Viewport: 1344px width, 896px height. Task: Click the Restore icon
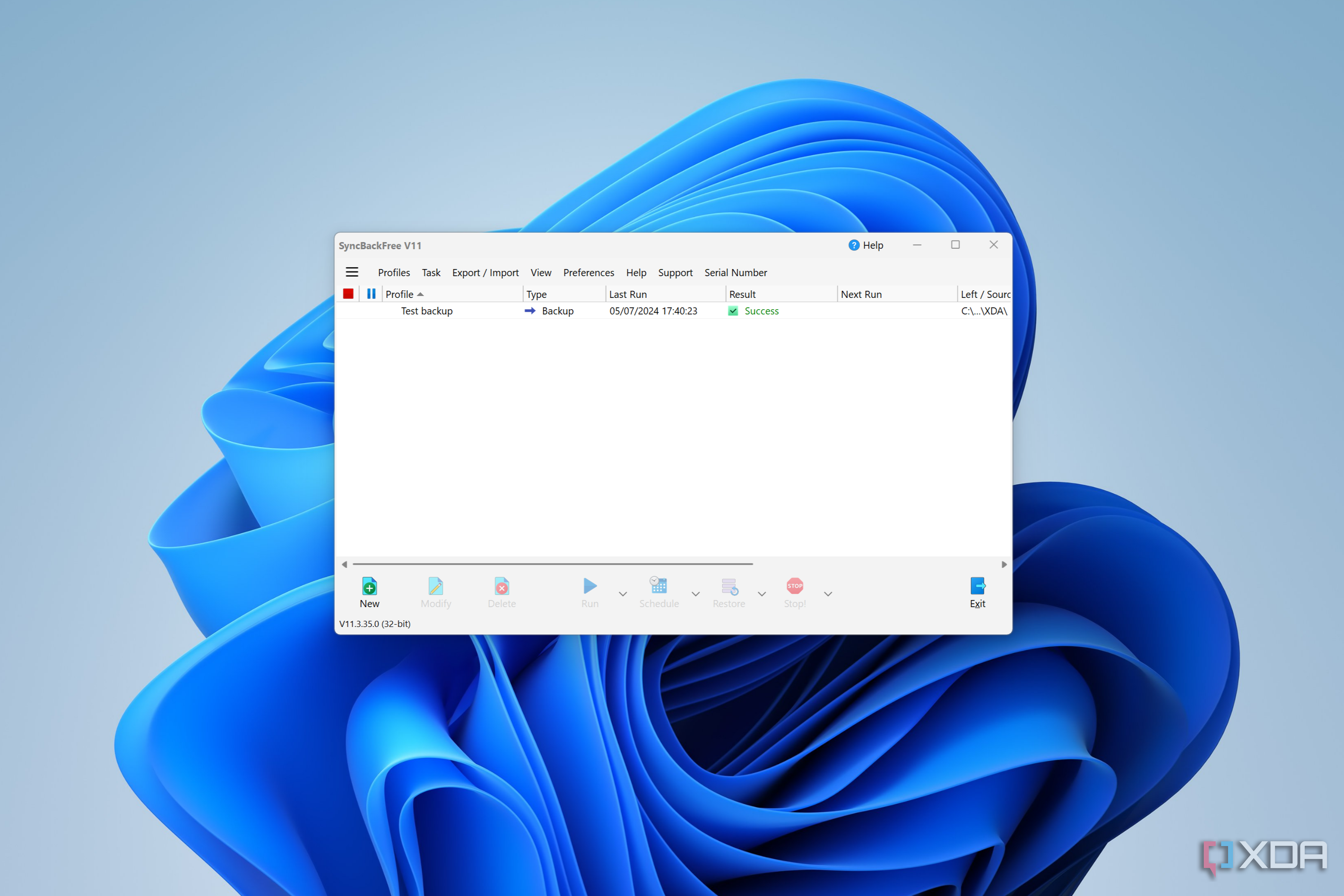(x=729, y=586)
